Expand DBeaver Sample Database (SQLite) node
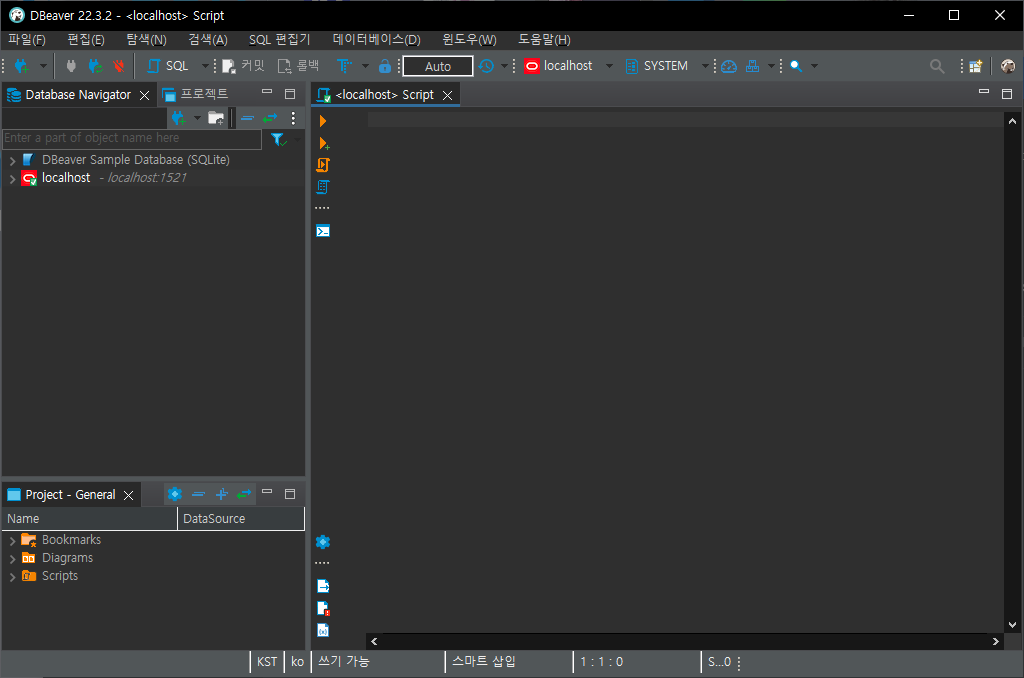The height and width of the screenshot is (678, 1024). (x=12, y=160)
